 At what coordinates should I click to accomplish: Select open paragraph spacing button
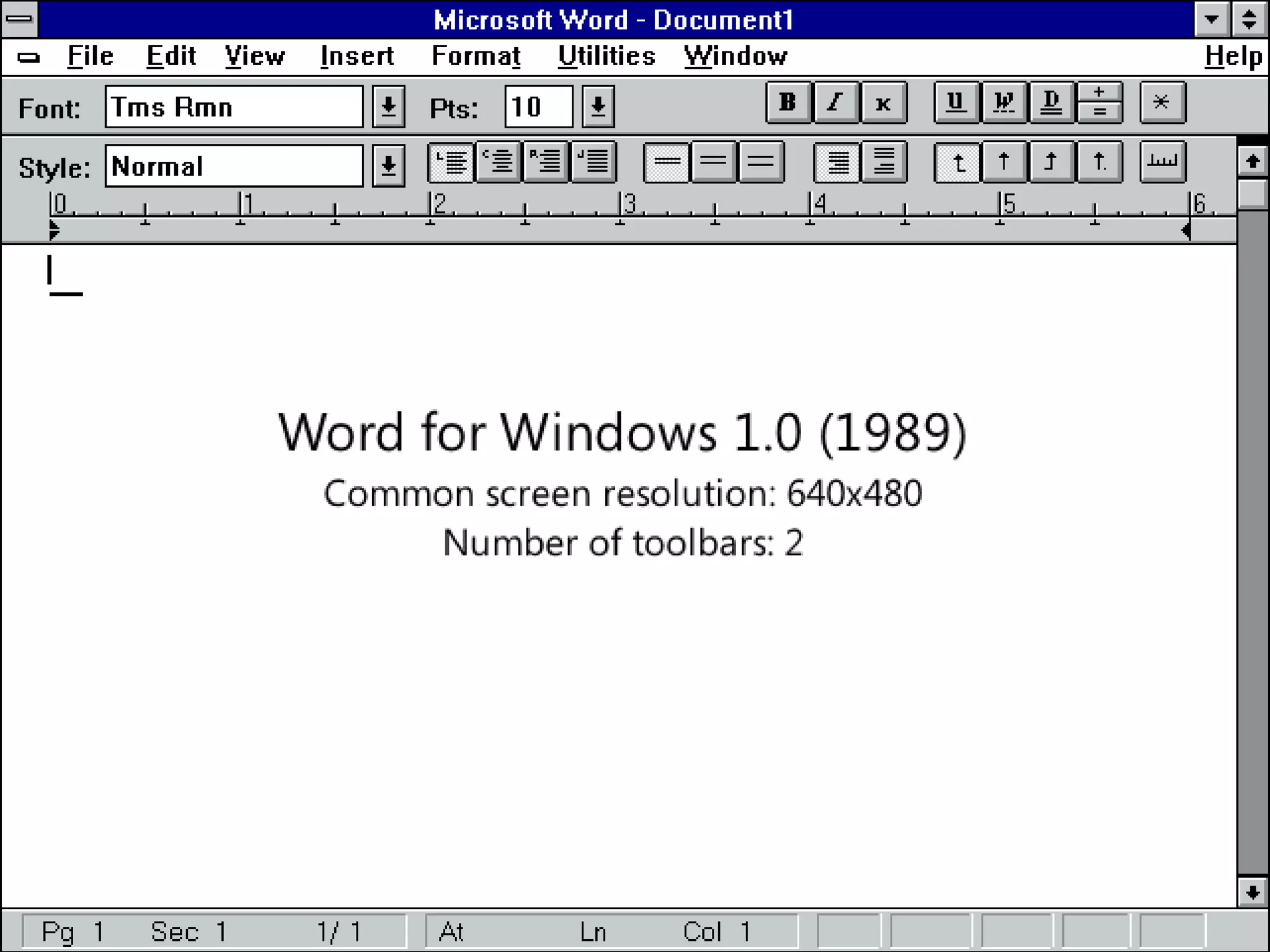pos(884,162)
